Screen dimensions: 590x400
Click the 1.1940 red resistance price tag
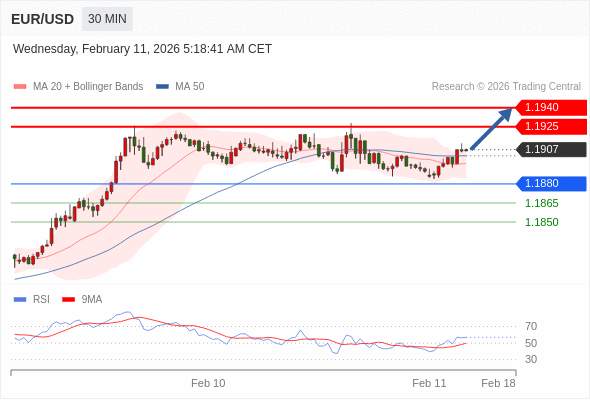pyautogui.click(x=551, y=108)
